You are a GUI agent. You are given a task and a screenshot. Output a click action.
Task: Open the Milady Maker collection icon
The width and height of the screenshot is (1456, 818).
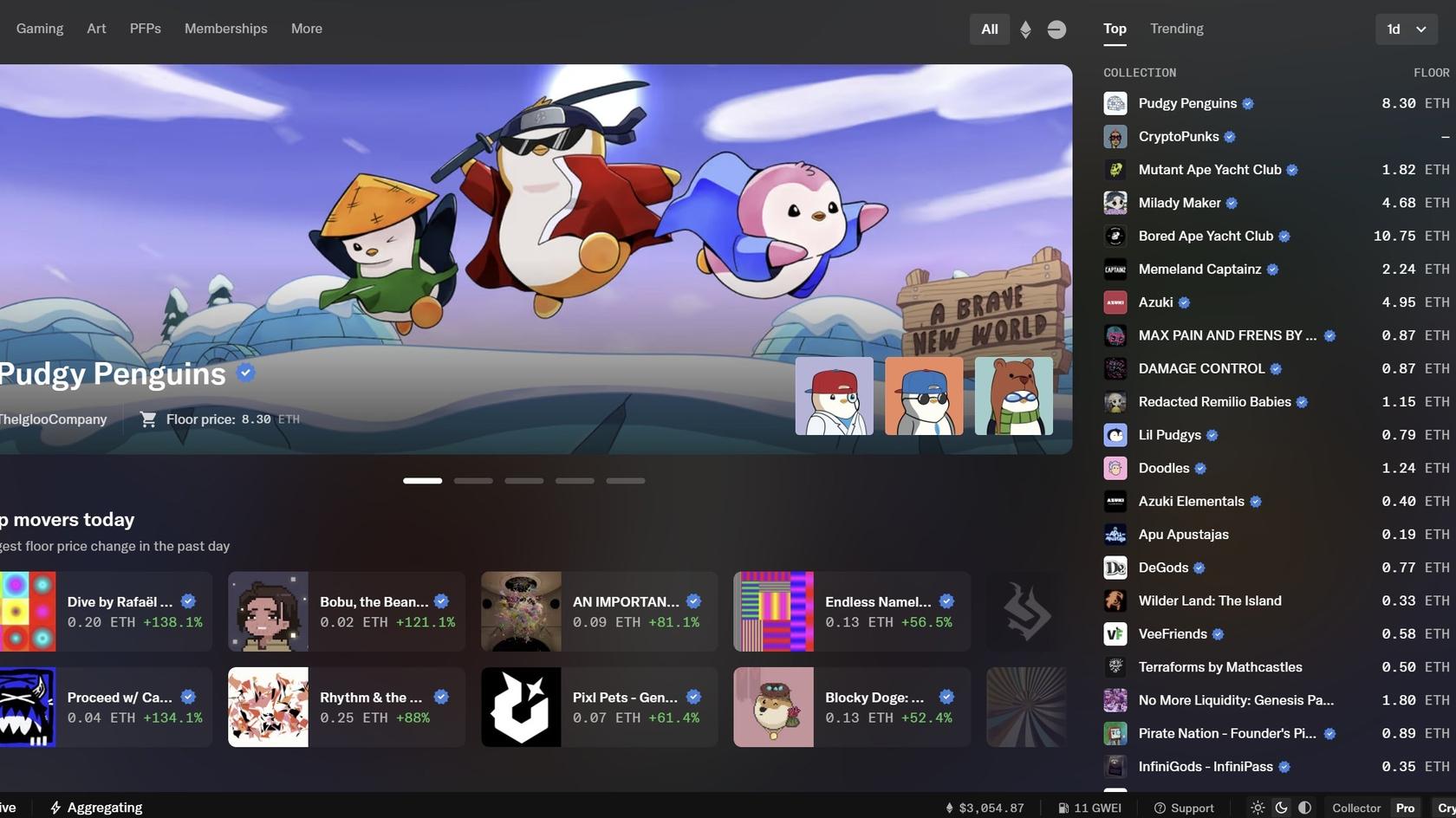[x=1115, y=203]
